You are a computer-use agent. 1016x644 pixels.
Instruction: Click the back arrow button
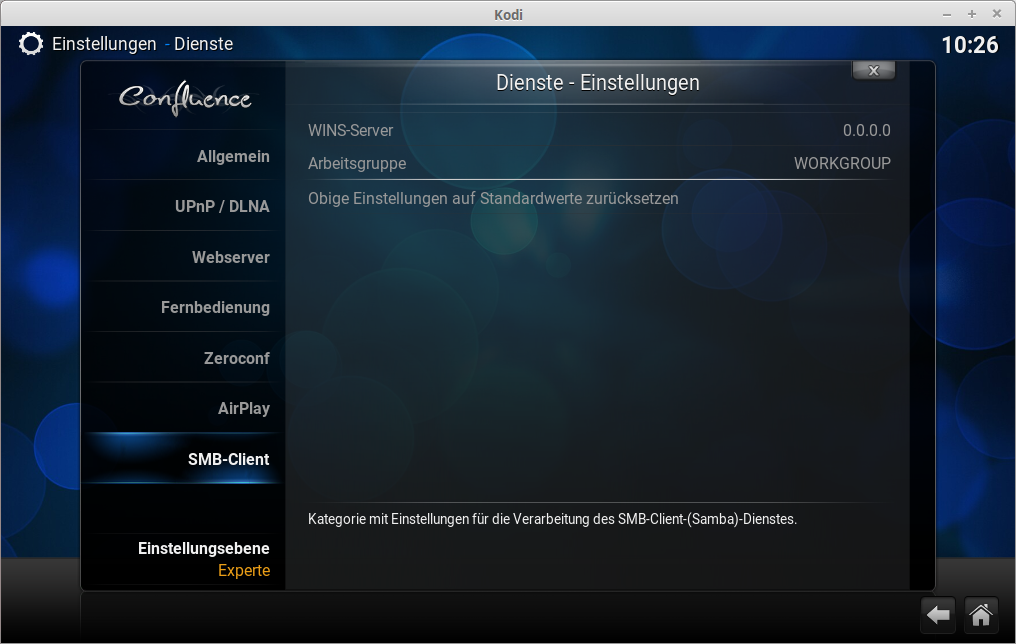pyautogui.click(x=937, y=615)
